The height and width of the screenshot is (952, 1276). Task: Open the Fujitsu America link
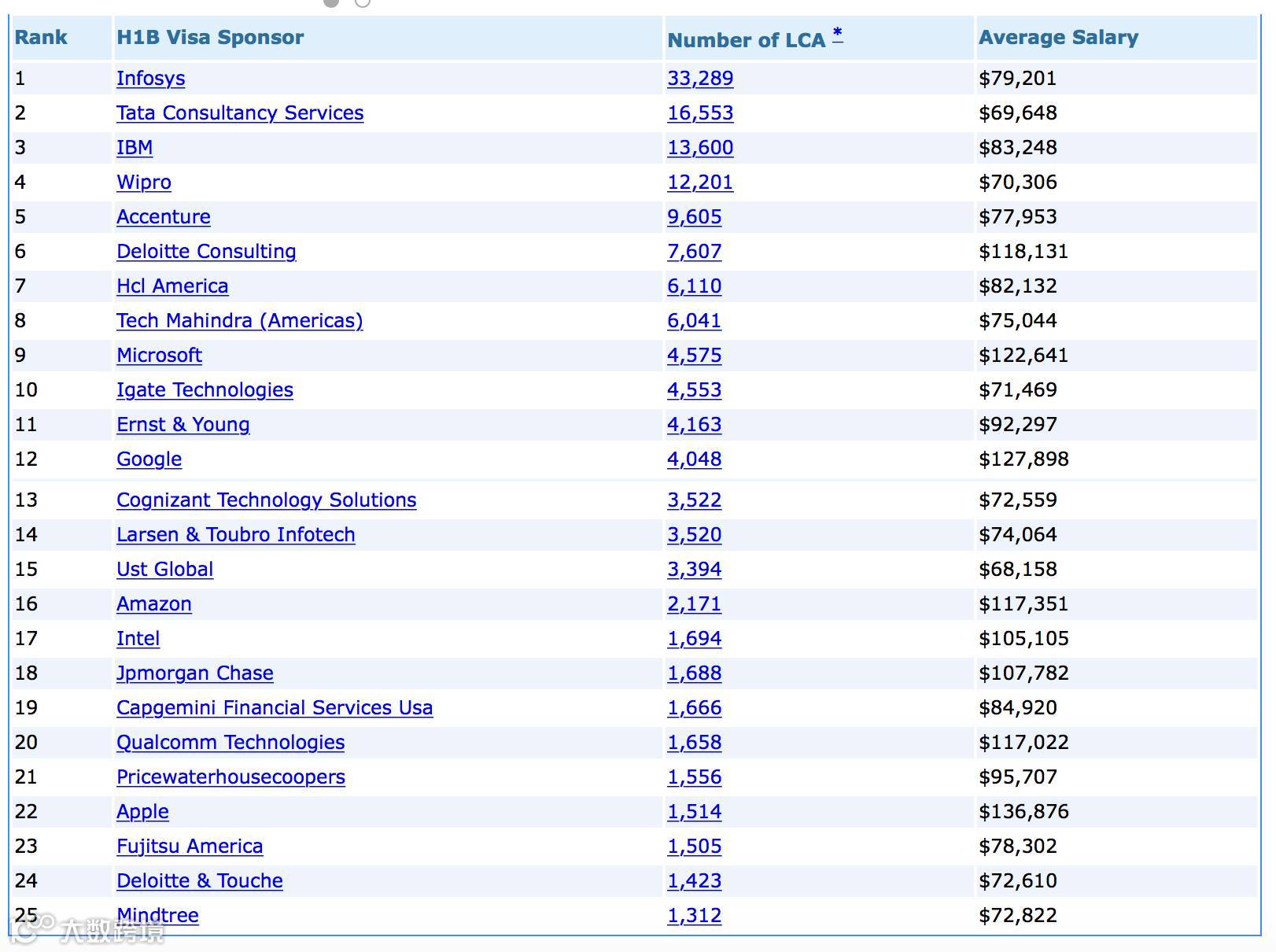pos(190,847)
